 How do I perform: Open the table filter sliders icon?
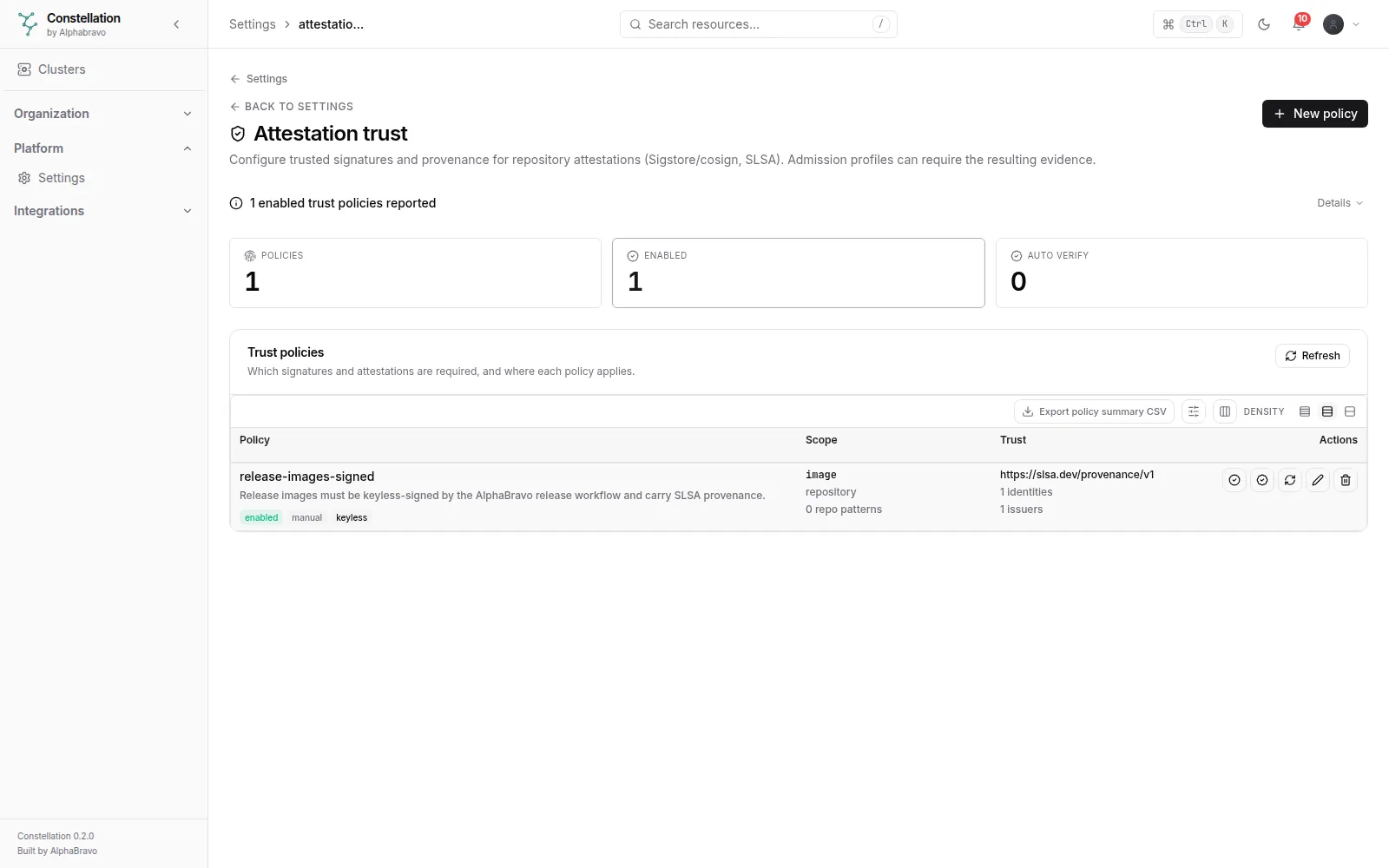pyautogui.click(x=1194, y=411)
